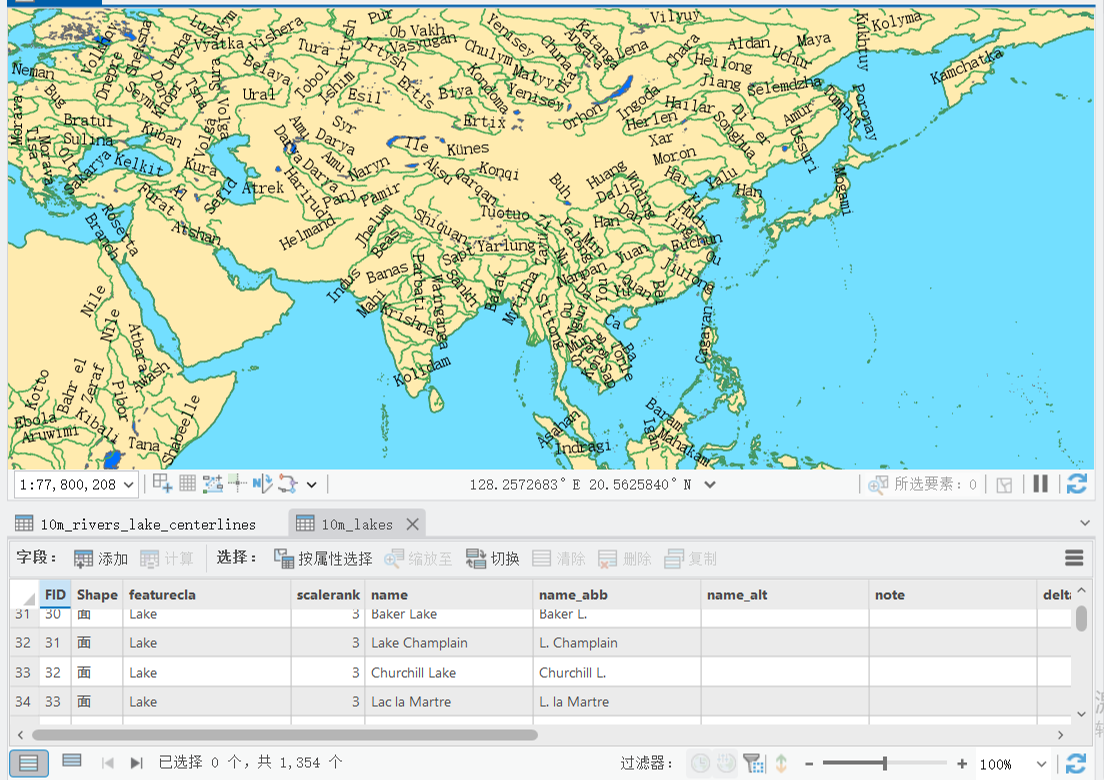This screenshot has height=781, width=1104.
Task: Open the table hamburger menu
Action: [x=1074, y=558]
